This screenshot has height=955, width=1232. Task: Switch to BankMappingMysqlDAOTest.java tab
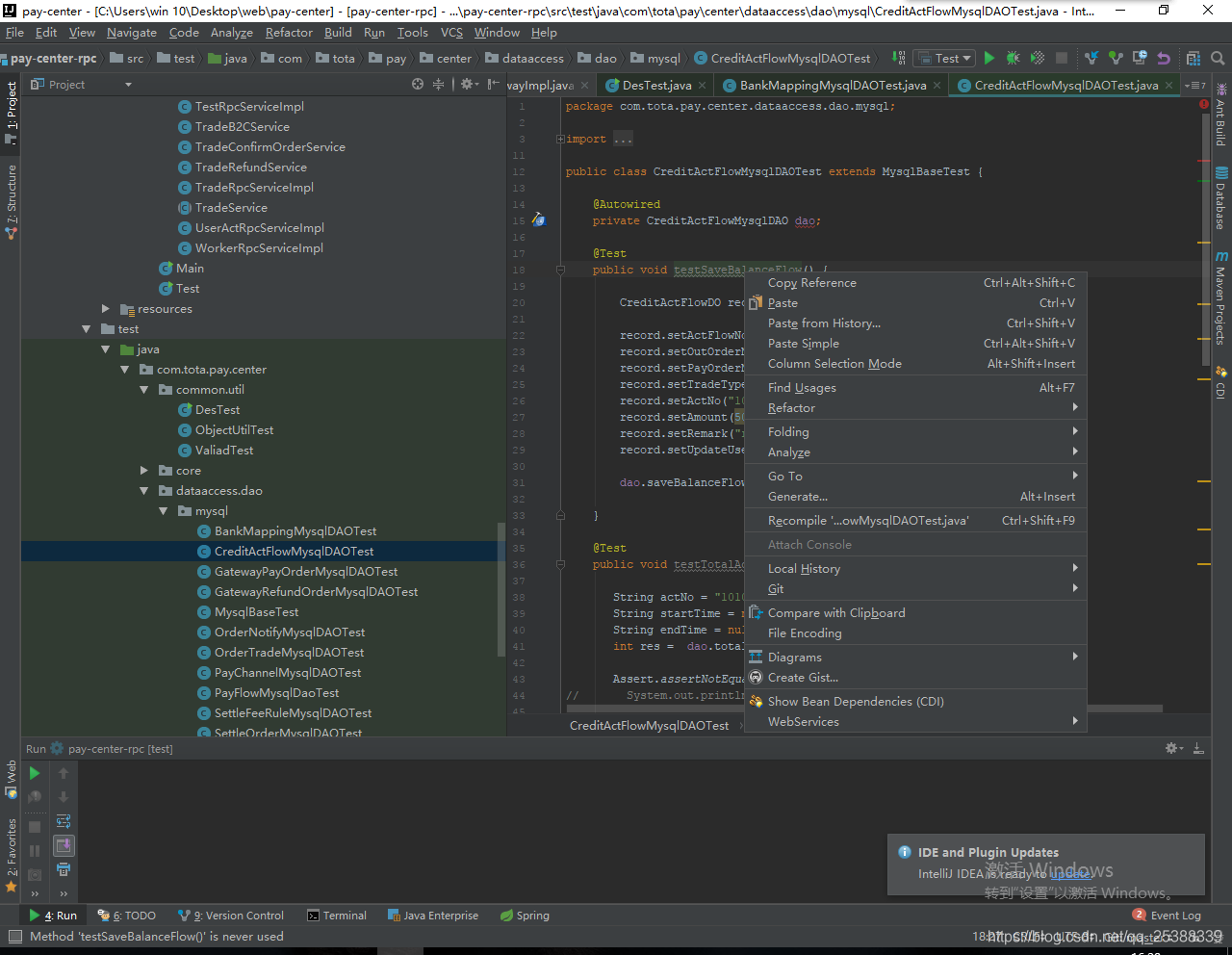coord(833,85)
